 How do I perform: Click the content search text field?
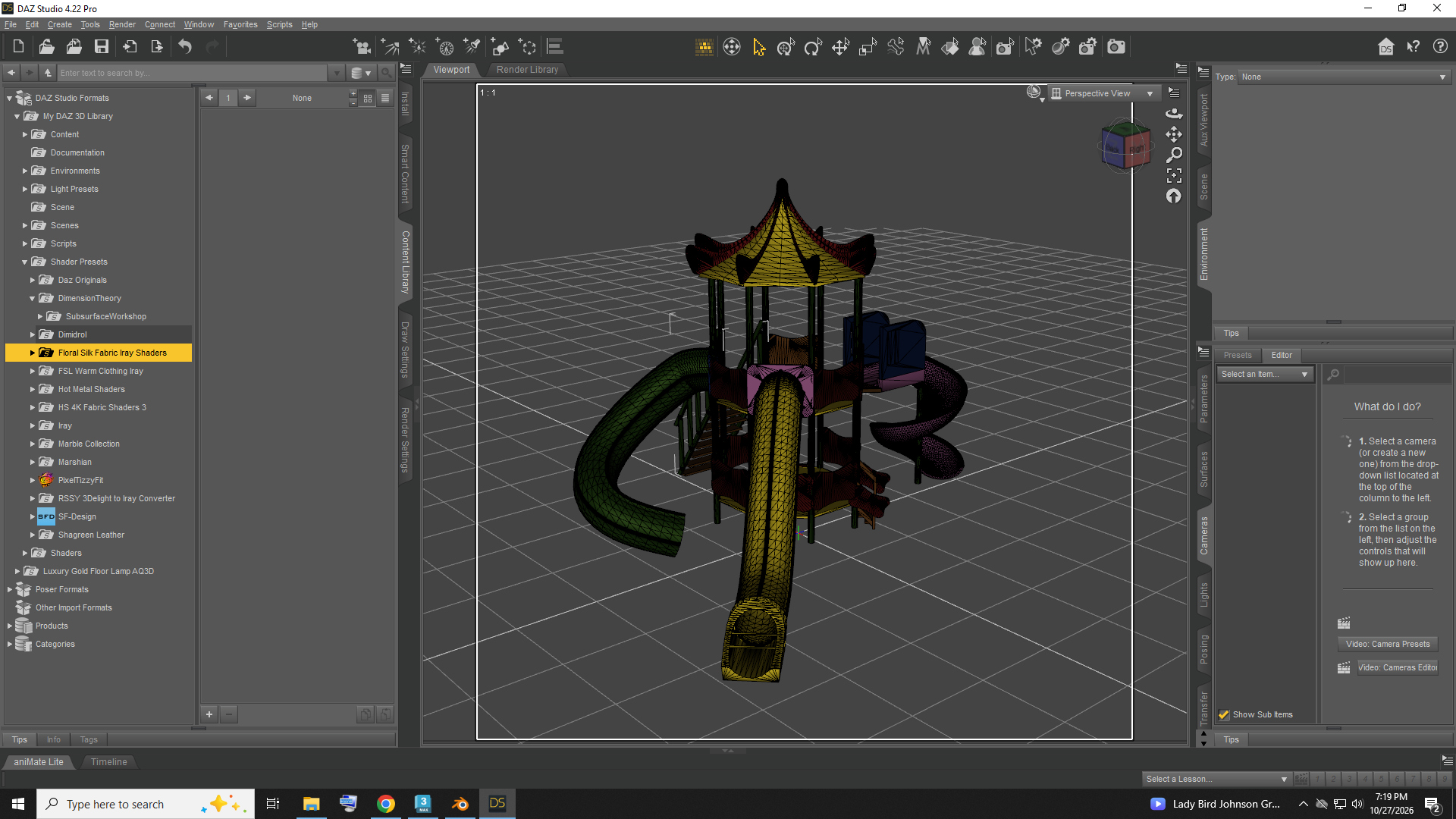[193, 73]
